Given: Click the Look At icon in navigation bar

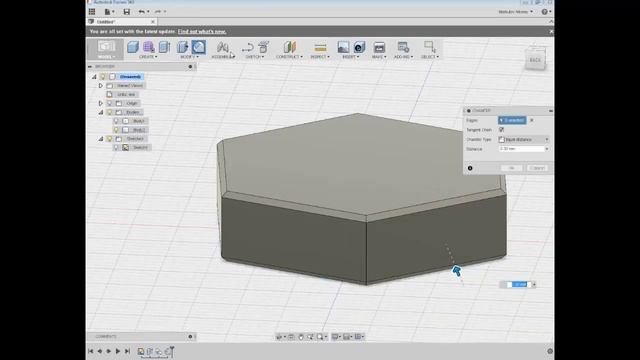Looking at the screenshot, I should coord(291,337).
